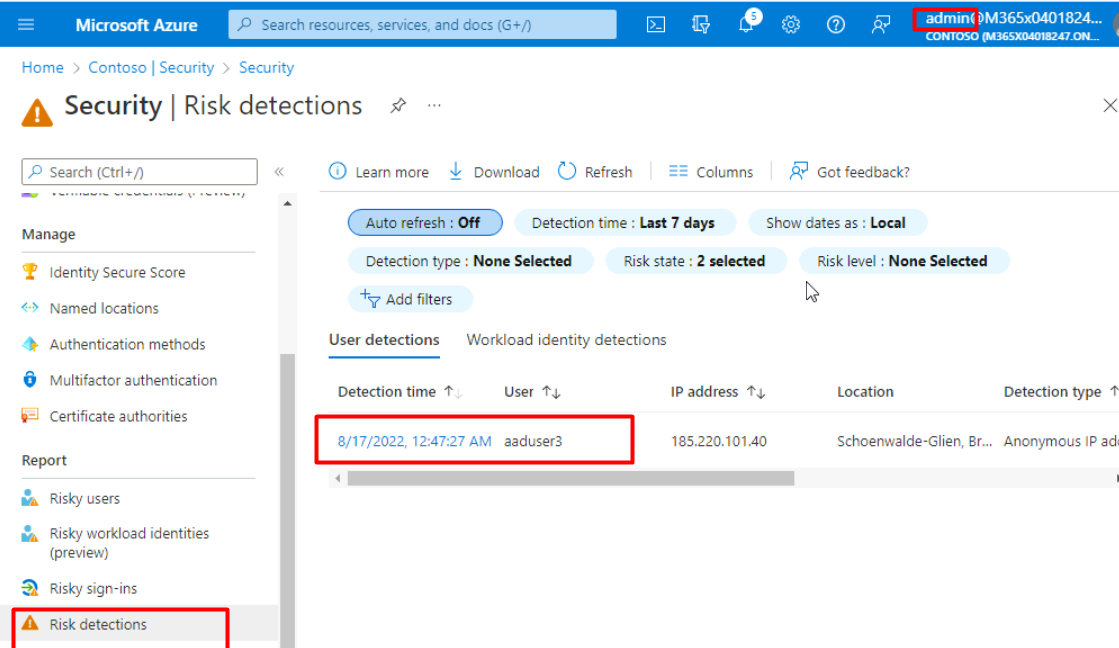Sort by IP address column arrows

[756, 392]
